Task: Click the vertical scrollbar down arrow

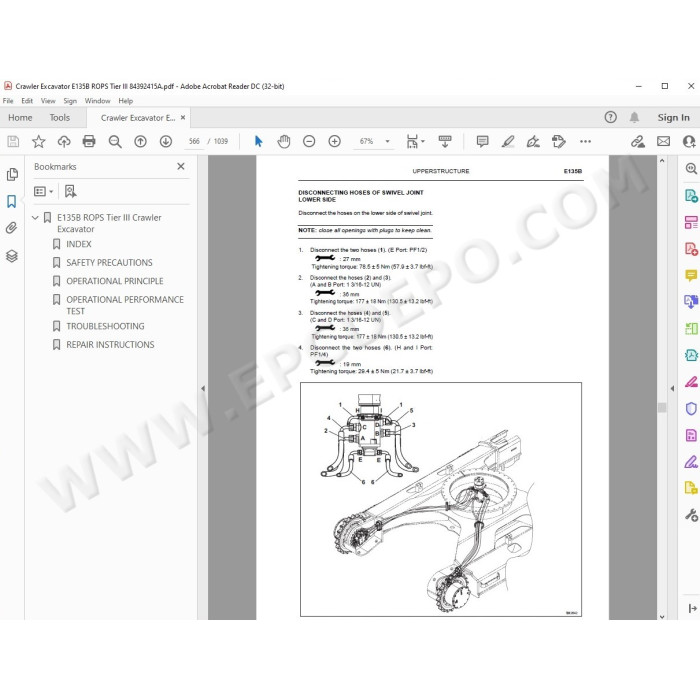Action: (x=662, y=617)
